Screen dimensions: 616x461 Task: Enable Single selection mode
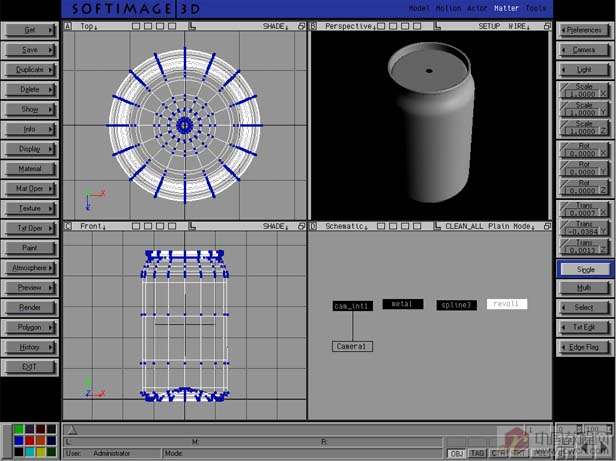tap(584, 269)
